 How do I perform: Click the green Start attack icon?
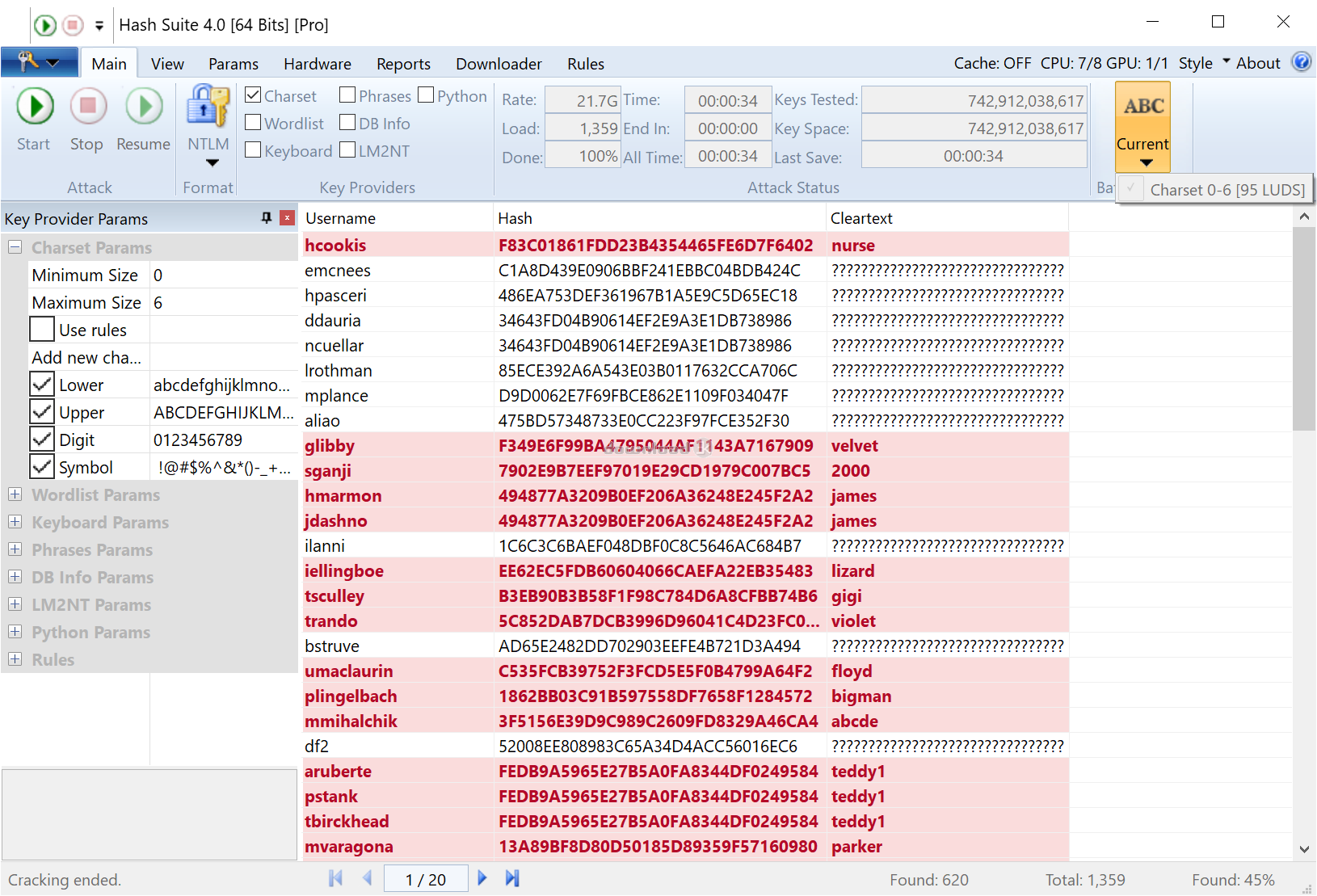click(x=35, y=107)
